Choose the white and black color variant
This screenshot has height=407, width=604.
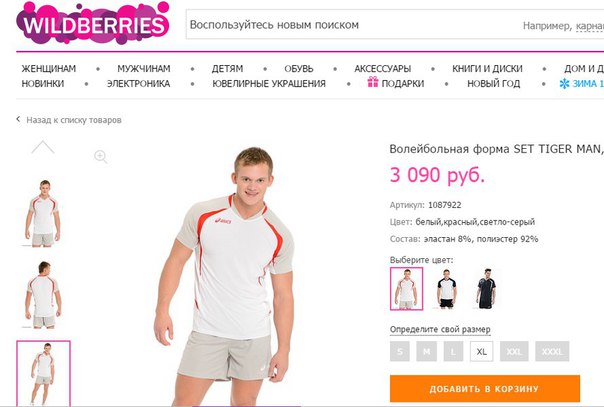[446, 289]
